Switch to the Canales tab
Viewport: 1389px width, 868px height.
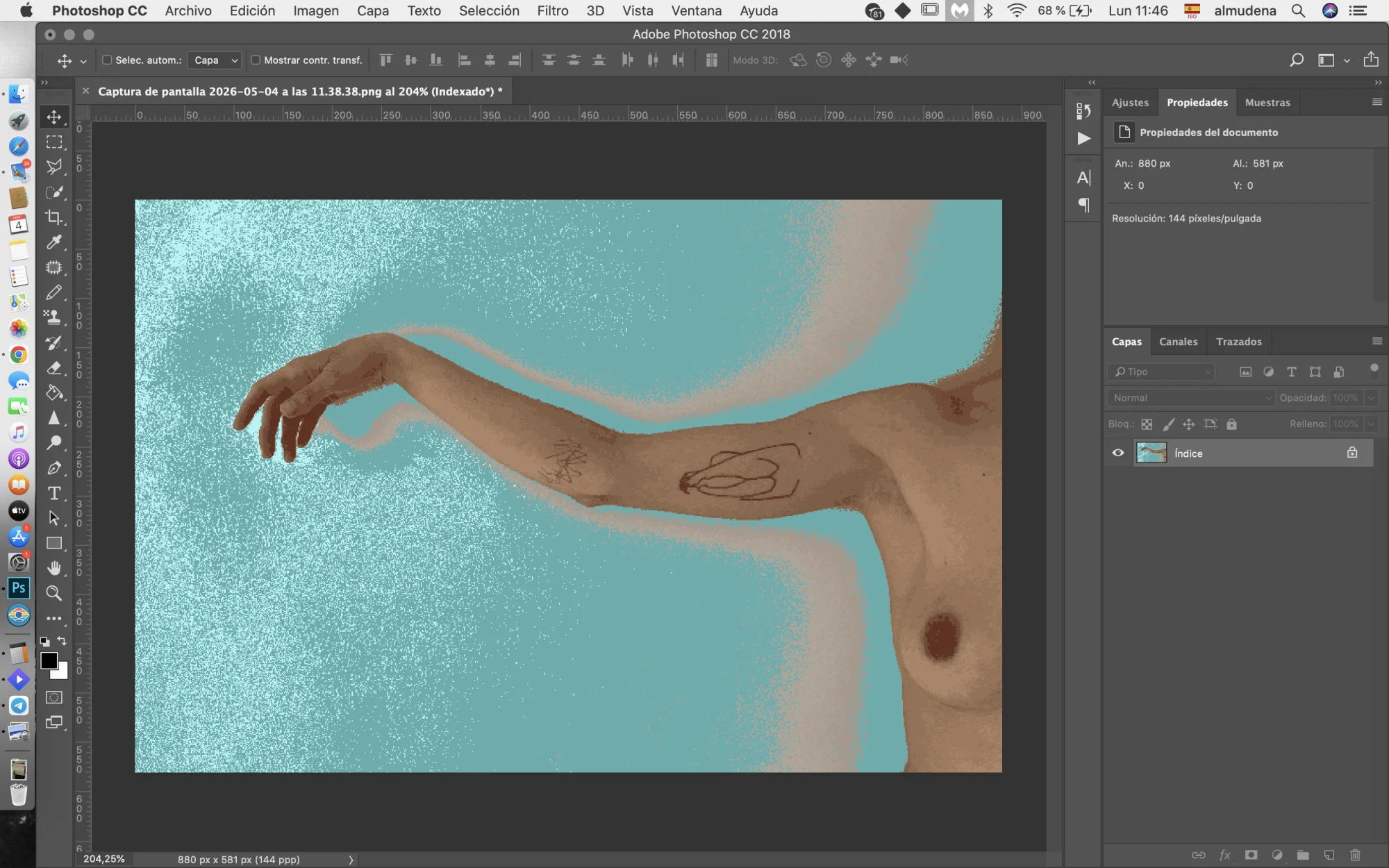(x=1178, y=342)
